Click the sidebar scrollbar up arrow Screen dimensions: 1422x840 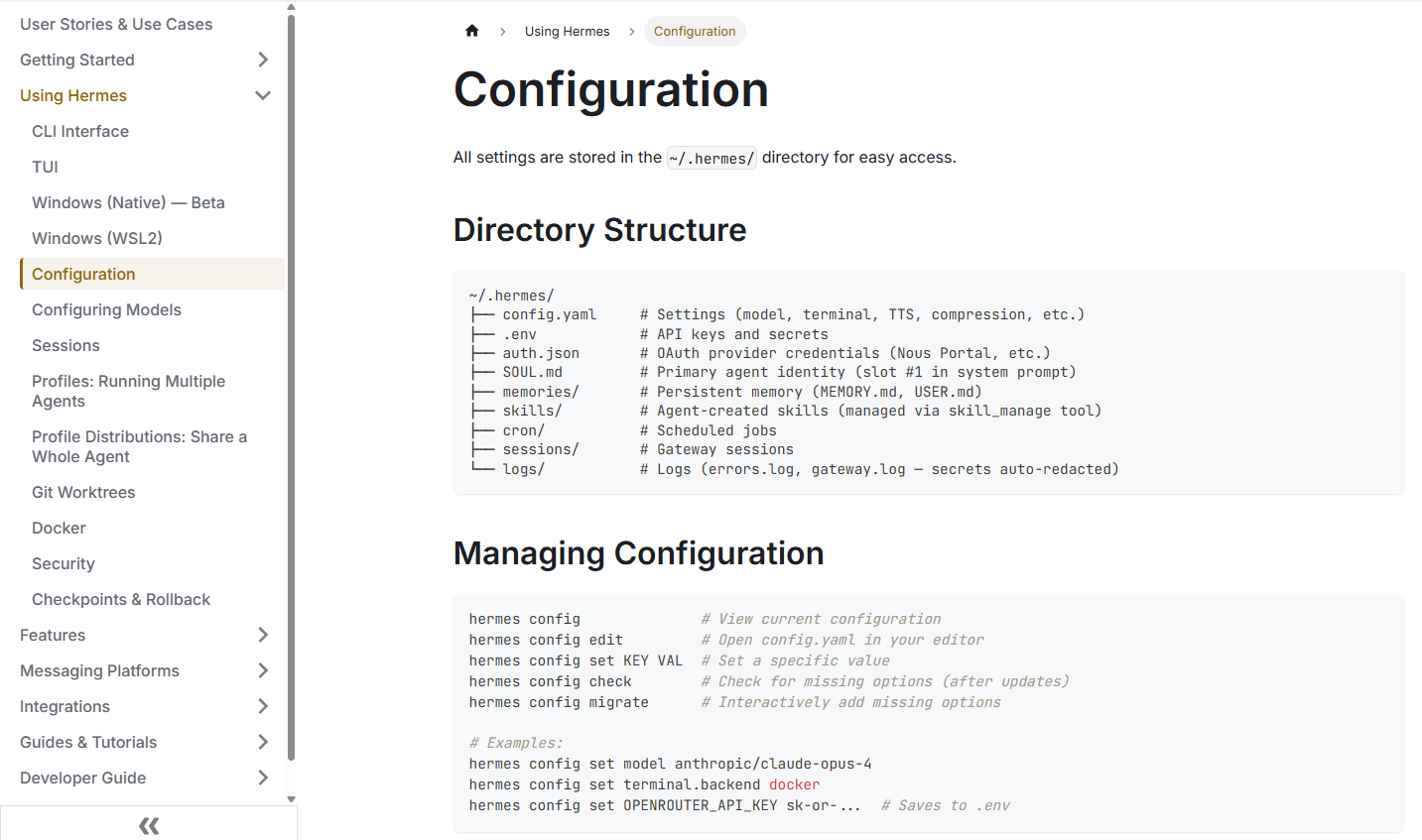(x=291, y=7)
